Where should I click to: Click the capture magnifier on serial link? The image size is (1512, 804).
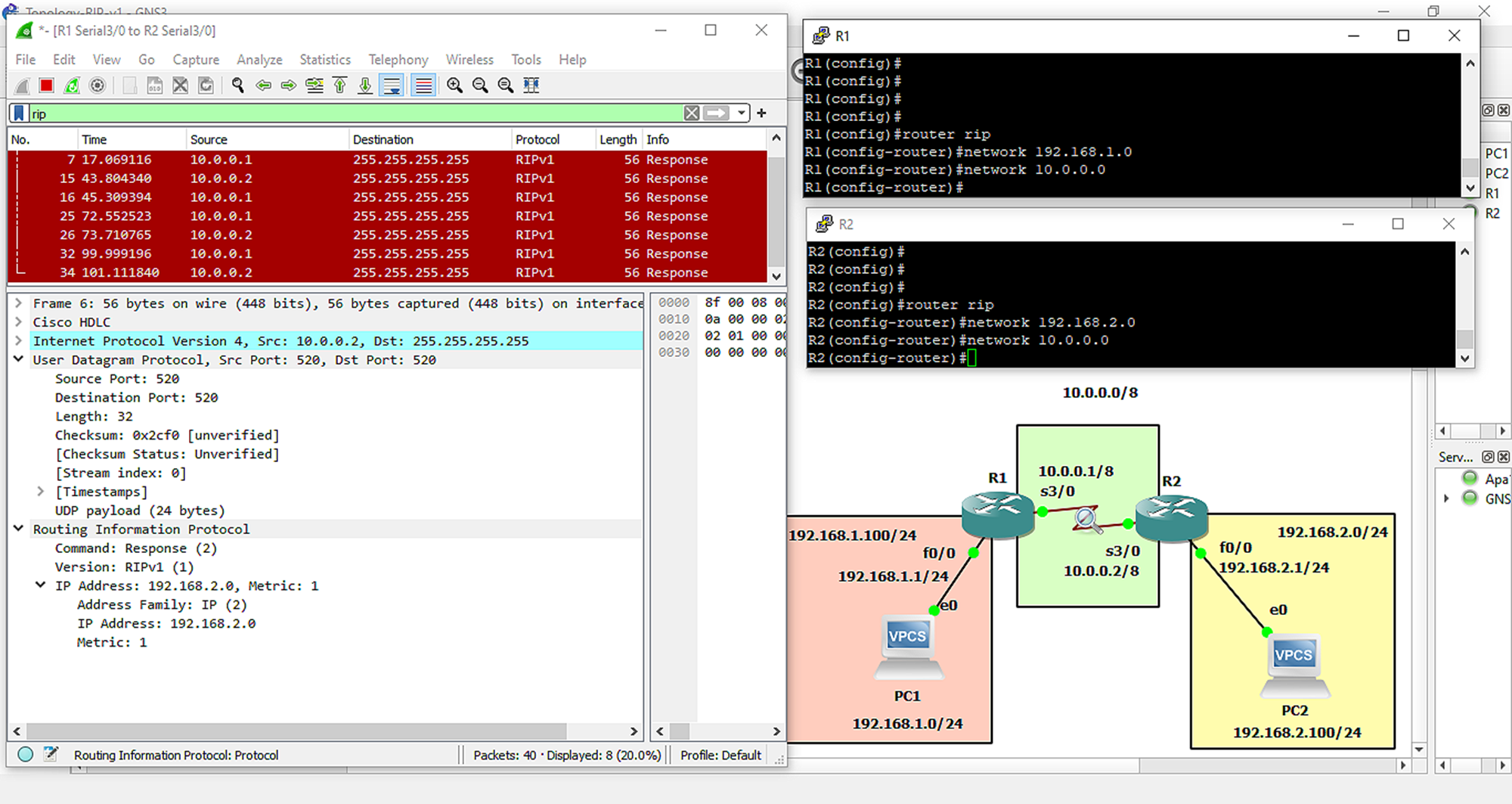coord(1086,520)
